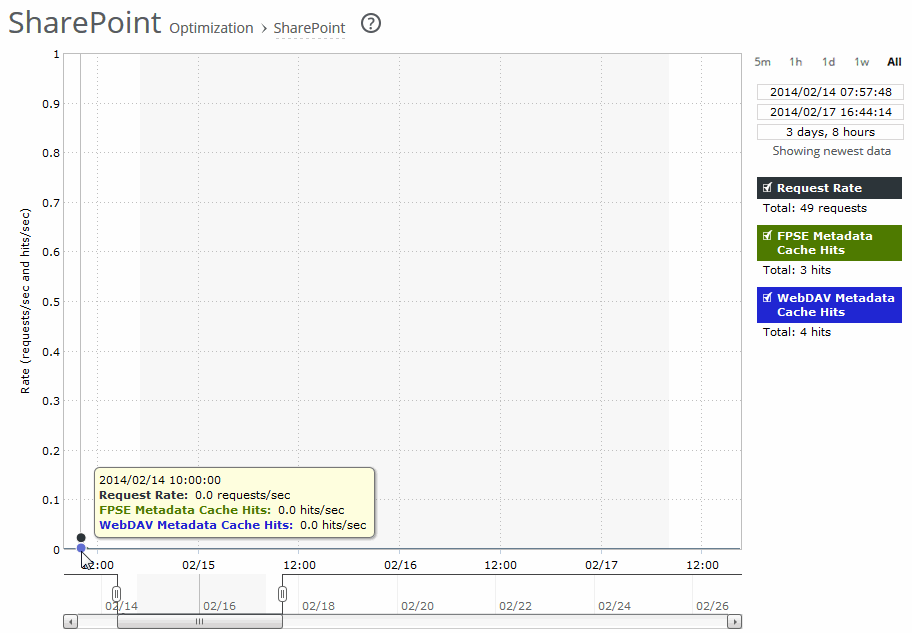Click the left range selector handle
This screenshot has height=633, width=912.
[x=116, y=593]
